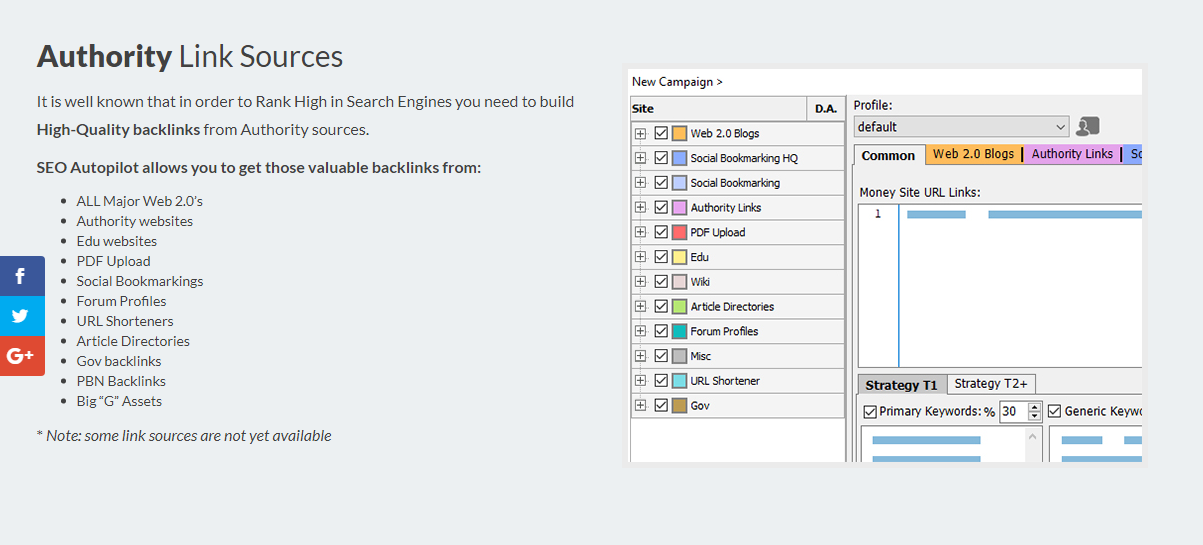Expand the Article Directories tree node
Image resolution: width=1203 pixels, height=545 pixels.
[x=640, y=307]
